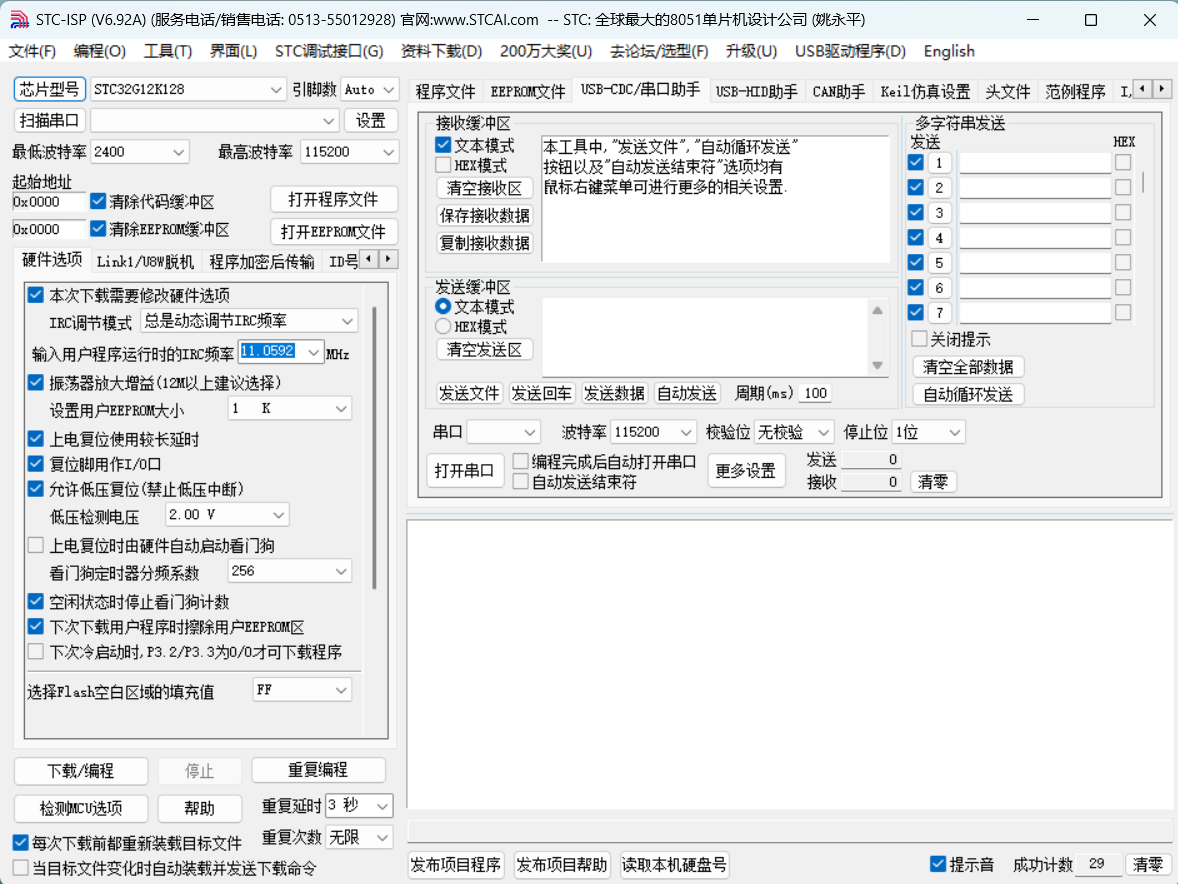Switch language via English menu

click(x=949, y=51)
